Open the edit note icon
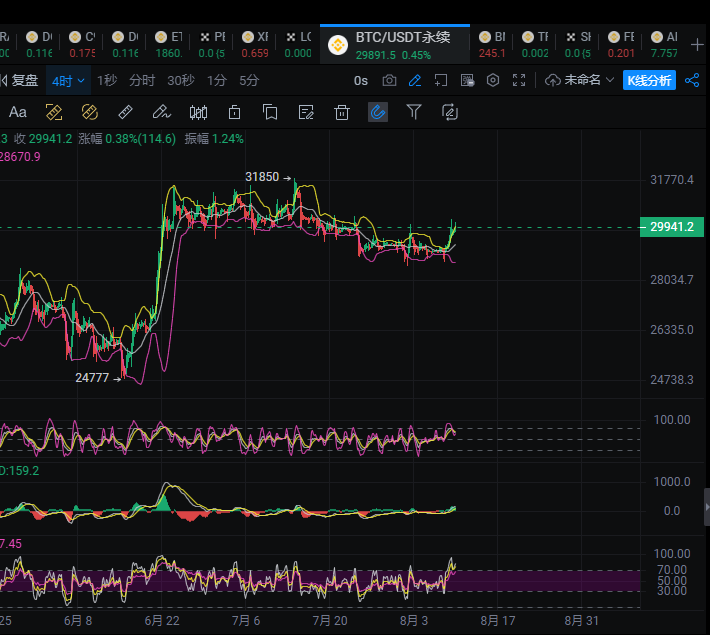Viewport: 710px width, 635px height. (x=306, y=112)
